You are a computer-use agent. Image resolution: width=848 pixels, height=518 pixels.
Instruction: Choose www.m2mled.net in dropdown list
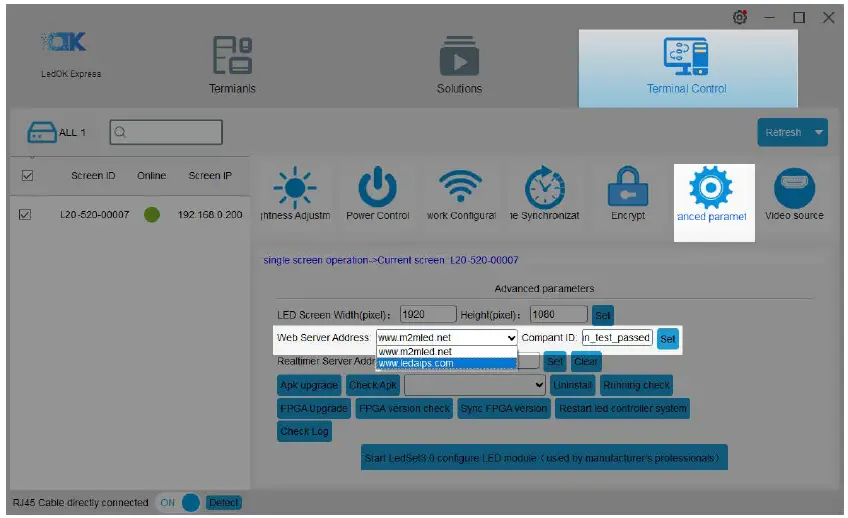pos(447,351)
